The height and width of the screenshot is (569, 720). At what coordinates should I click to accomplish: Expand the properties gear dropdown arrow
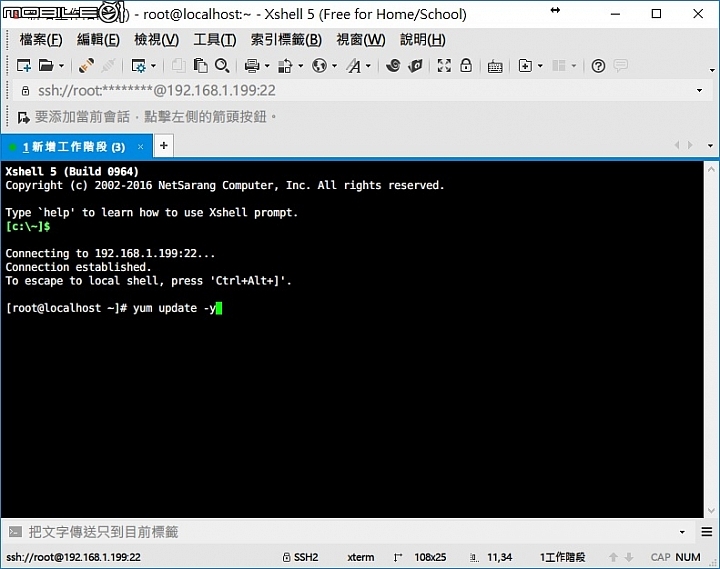(153, 66)
